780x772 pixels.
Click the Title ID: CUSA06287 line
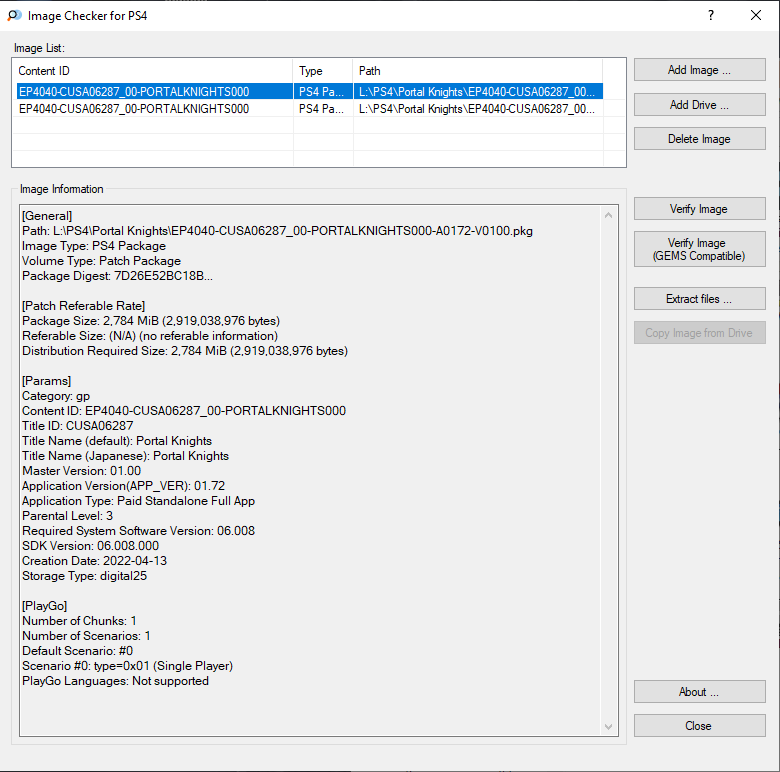78,426
